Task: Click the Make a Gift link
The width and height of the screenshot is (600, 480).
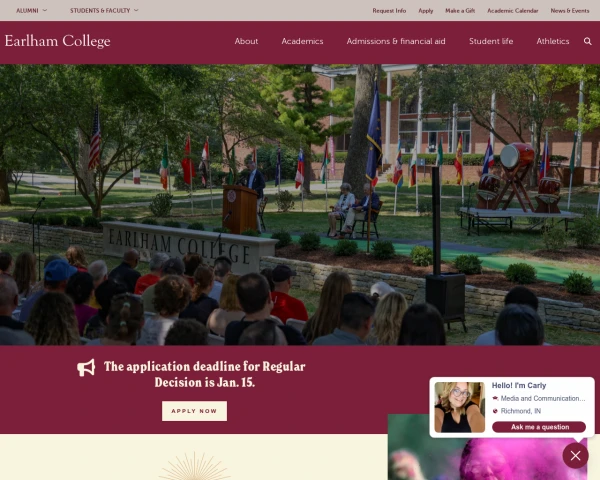Action: [x=460, y=11]
